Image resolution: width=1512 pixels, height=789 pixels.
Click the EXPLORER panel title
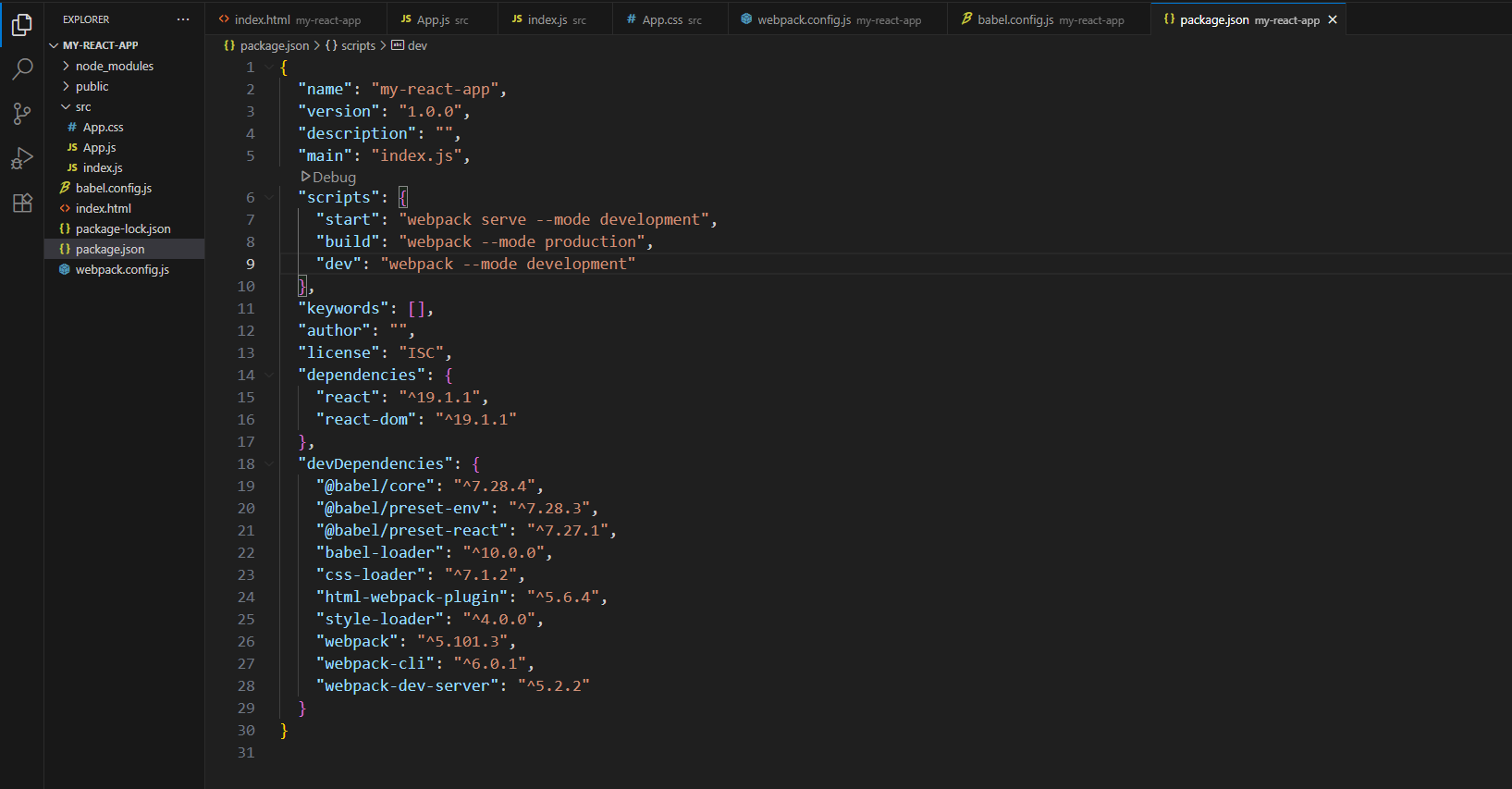coord(86,19)
